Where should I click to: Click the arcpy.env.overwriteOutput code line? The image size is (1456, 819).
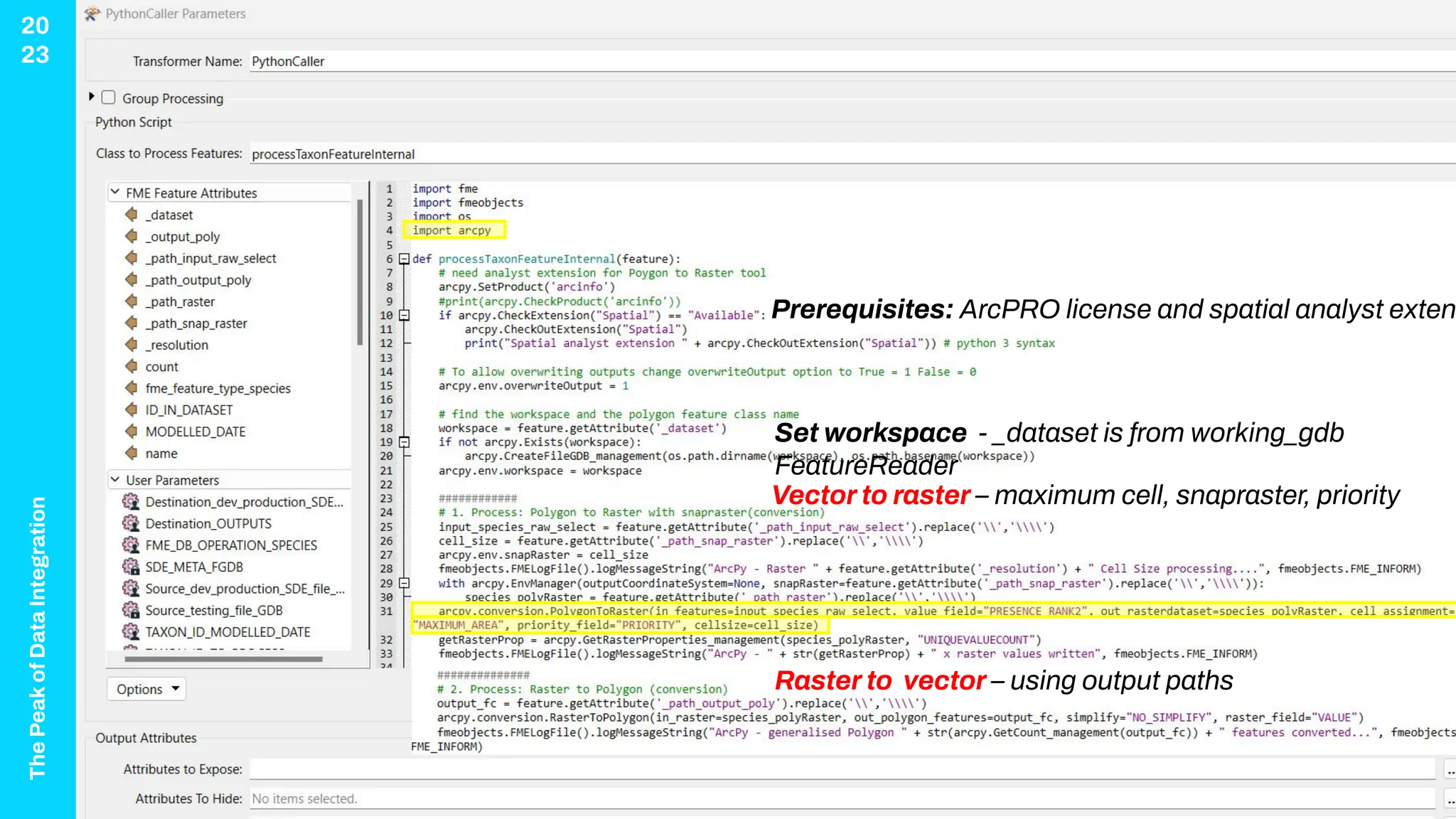tap(533, 385)
